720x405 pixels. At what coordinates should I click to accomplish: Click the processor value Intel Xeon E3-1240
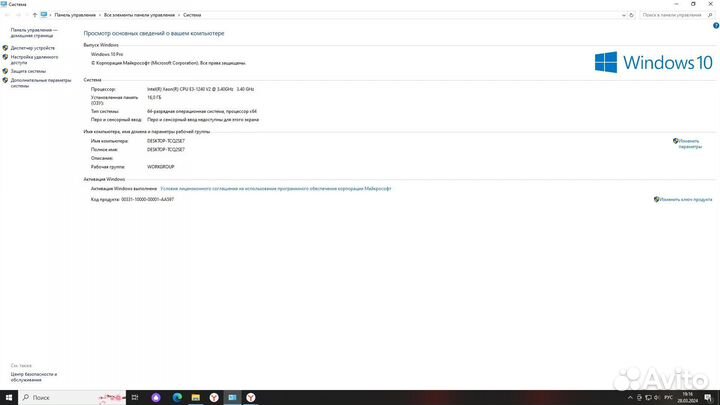pyautogui.click(x=200, y=89)
